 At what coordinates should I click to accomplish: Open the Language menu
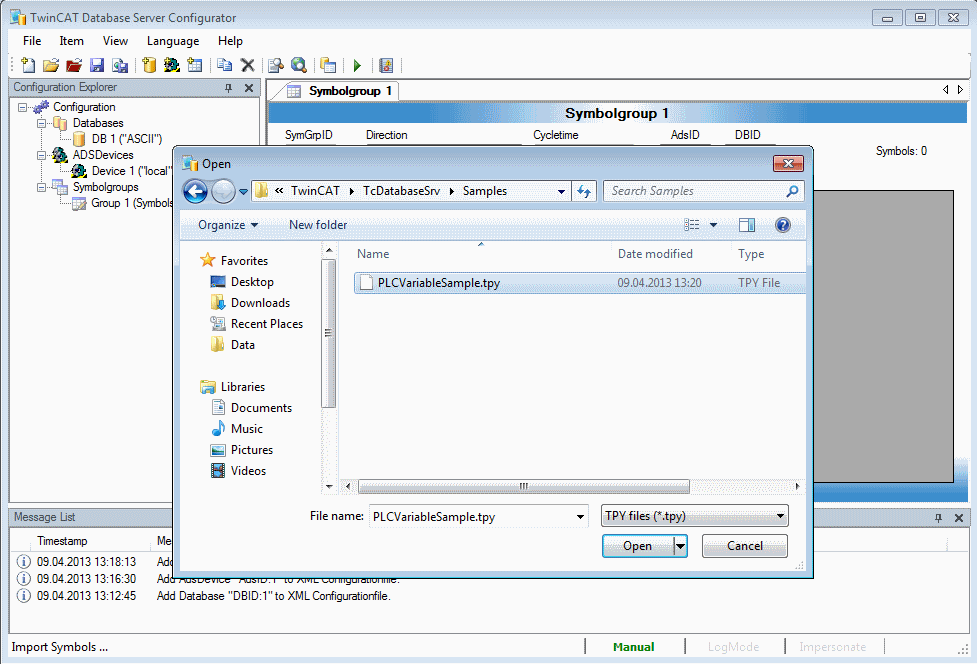coord(173,41)
